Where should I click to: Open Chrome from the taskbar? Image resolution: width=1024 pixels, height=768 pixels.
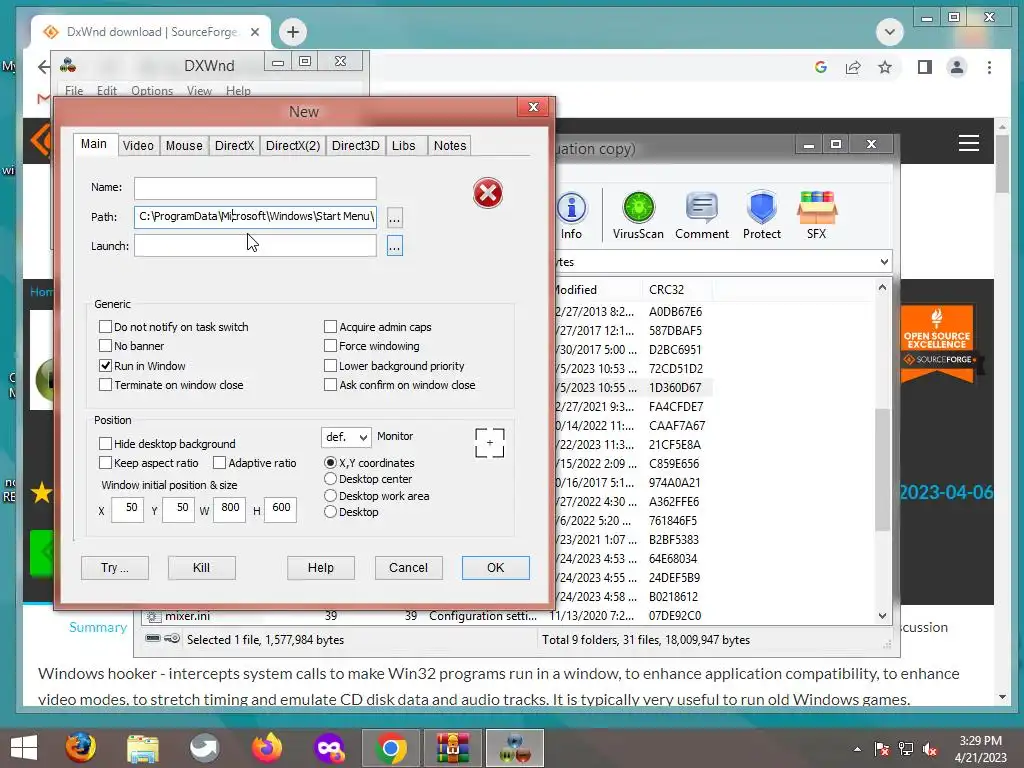click(x=391, y=748)
